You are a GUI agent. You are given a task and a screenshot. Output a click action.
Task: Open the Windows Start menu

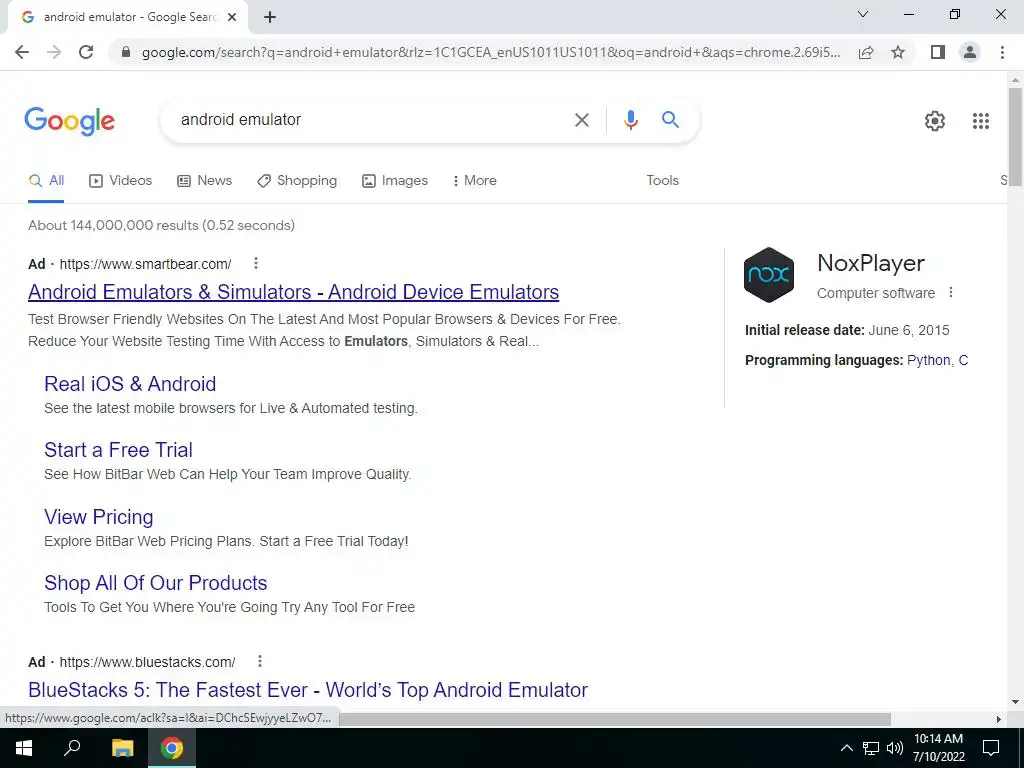pyautogui.click(x=24, y=748)
